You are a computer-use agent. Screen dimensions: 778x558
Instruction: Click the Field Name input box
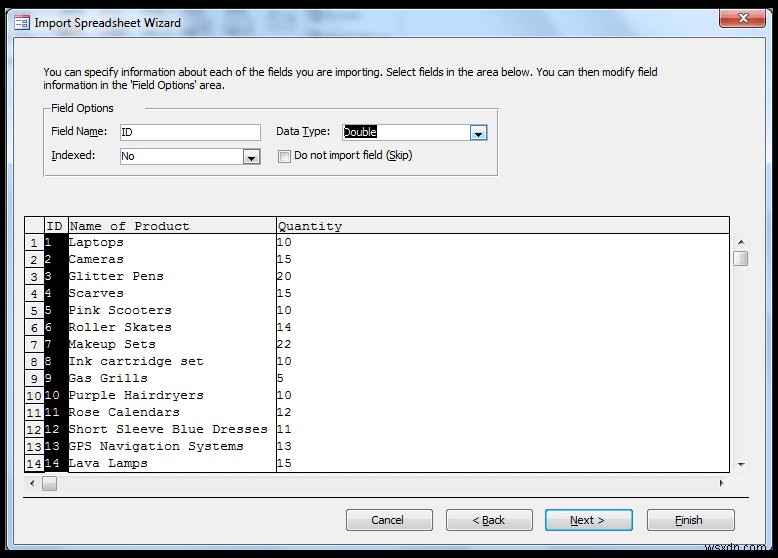pos(190,132)
